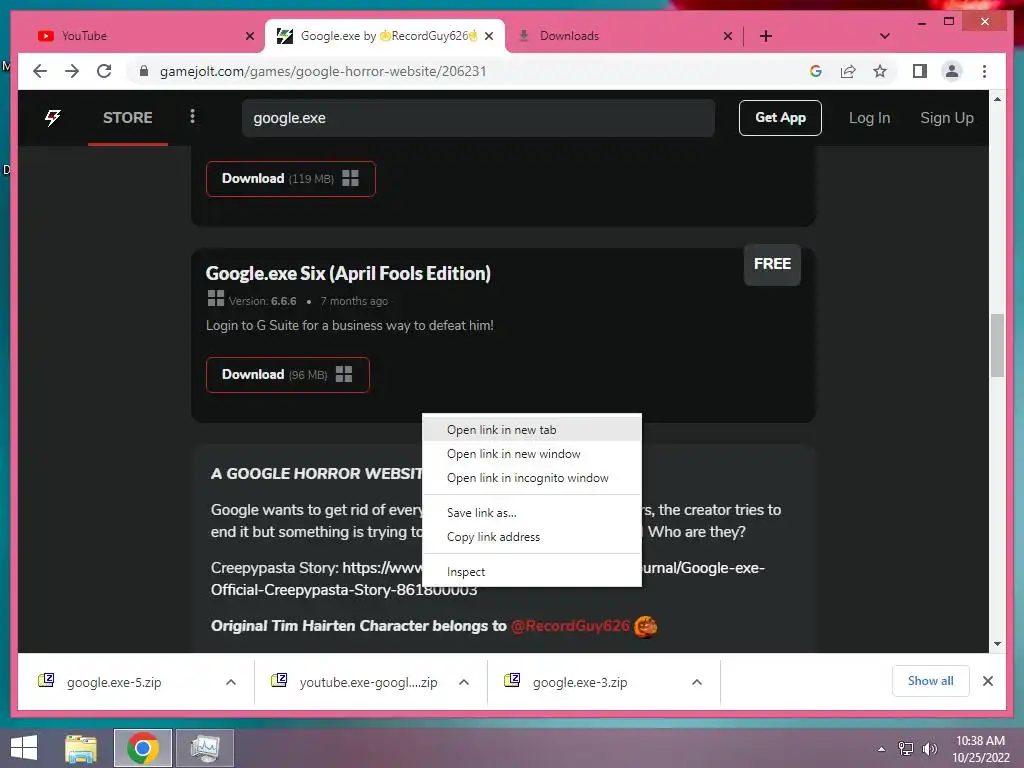
Task: Switch to the Downloads tab
Action: [626, 36]
